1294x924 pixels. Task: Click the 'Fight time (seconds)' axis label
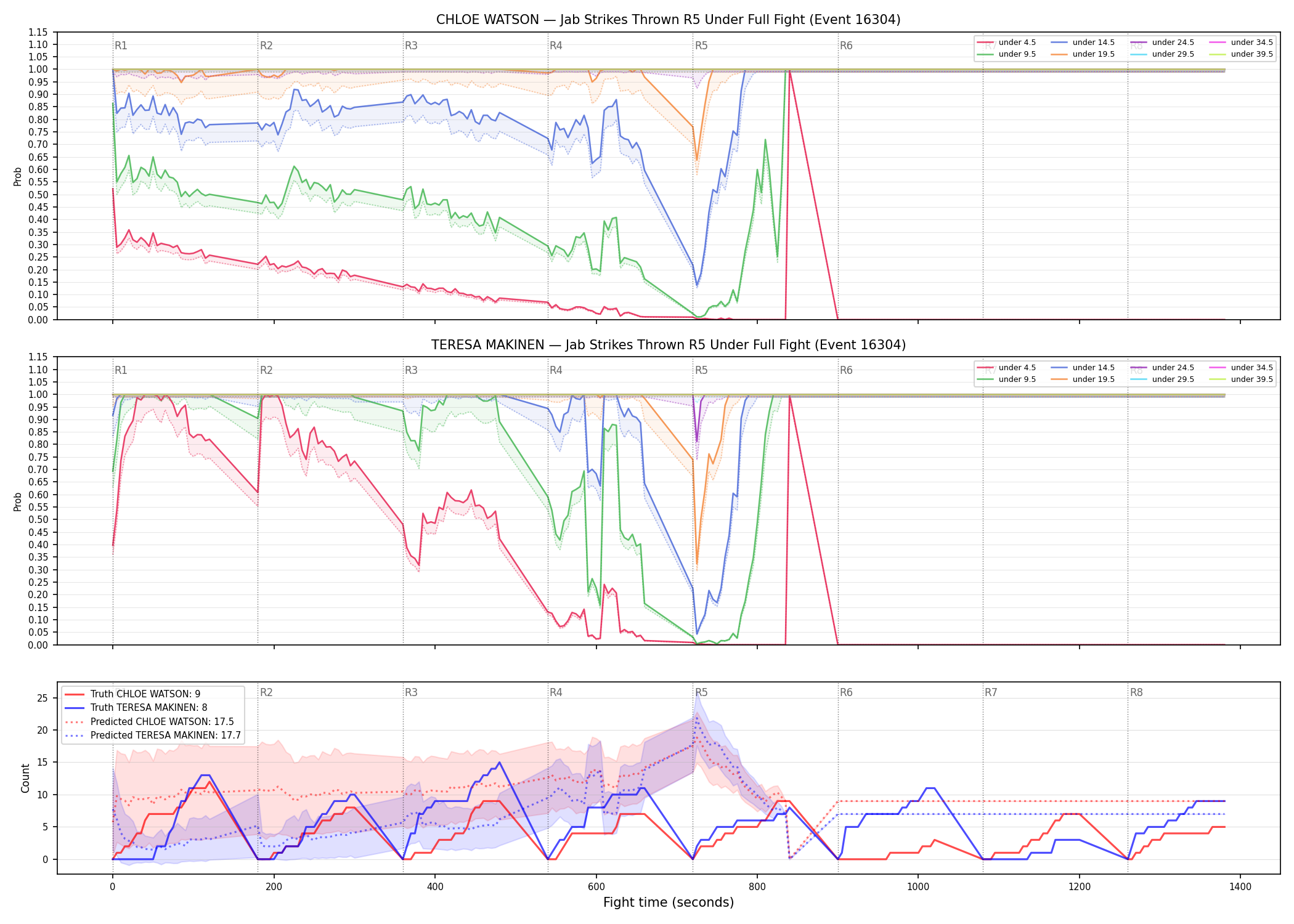pos(669,902)
